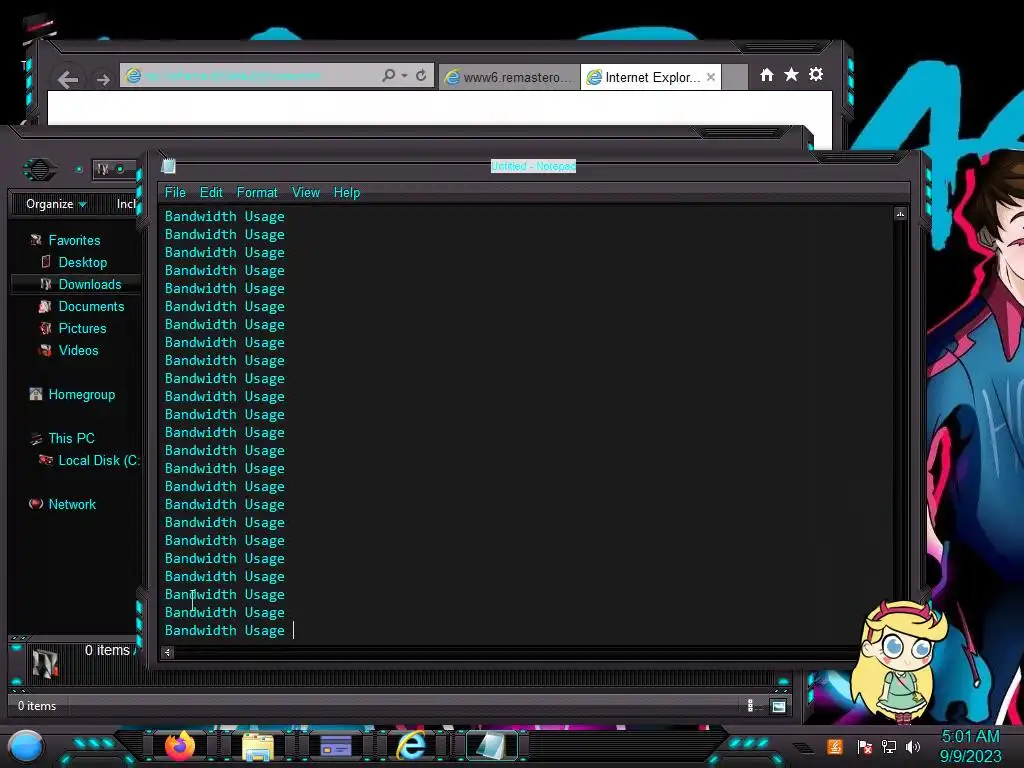Open Pictures in Explorer sidebar
The image size is (1024, 768).
pyautogui.click(x=82, y=328)
